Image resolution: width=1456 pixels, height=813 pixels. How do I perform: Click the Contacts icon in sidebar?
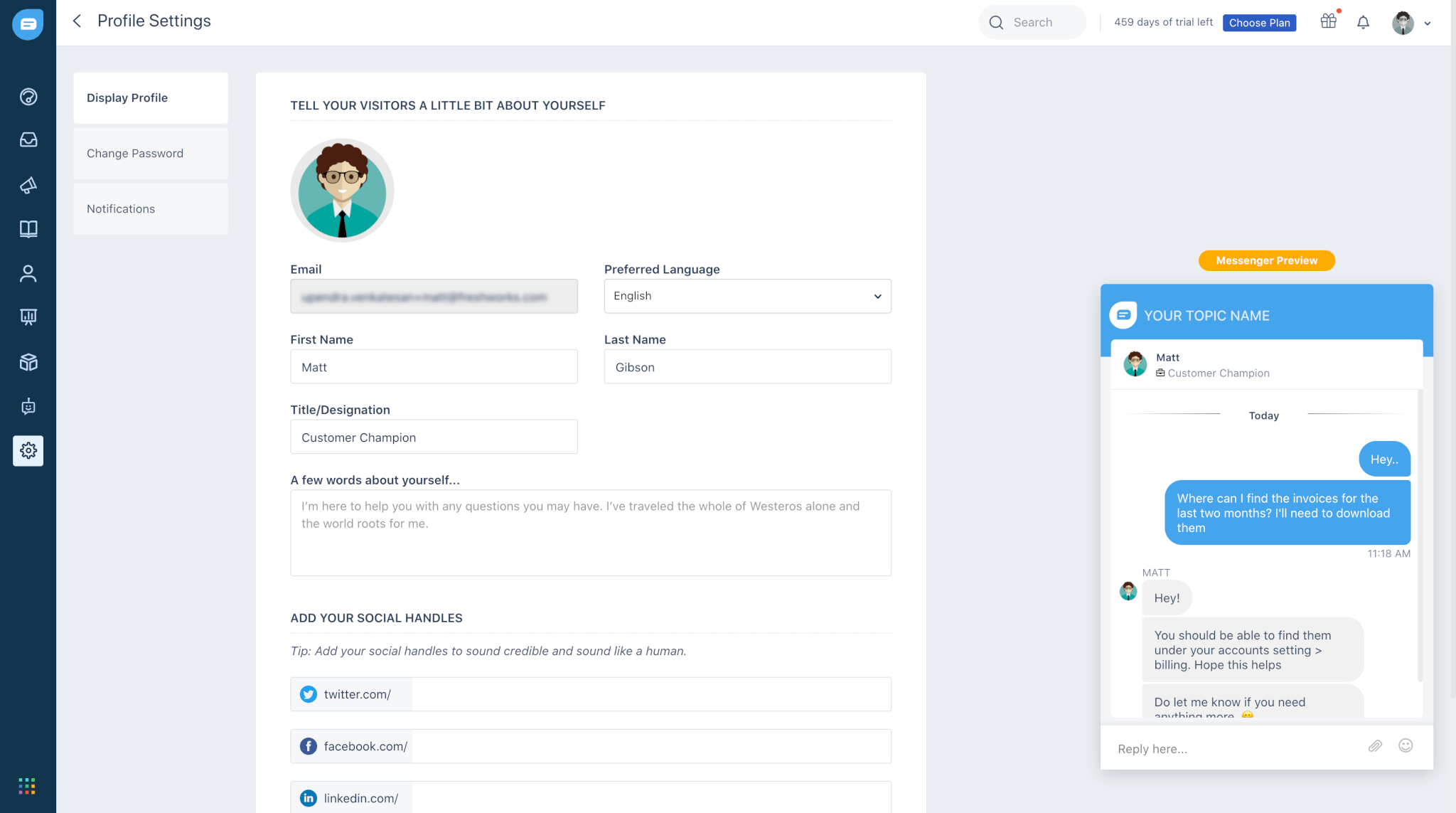pos(27,273)
